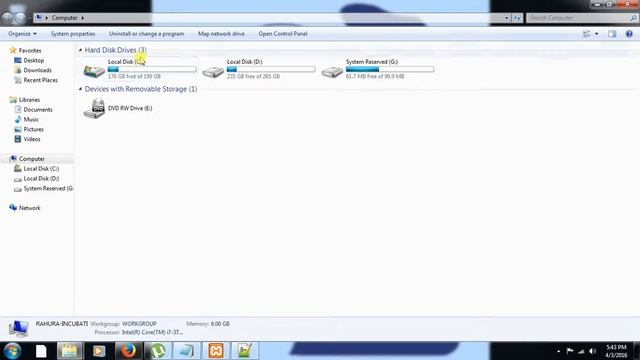This screenshot has width=640, height=360.
Task: Open the view options dropdown arrow
Action: (596, 34)
